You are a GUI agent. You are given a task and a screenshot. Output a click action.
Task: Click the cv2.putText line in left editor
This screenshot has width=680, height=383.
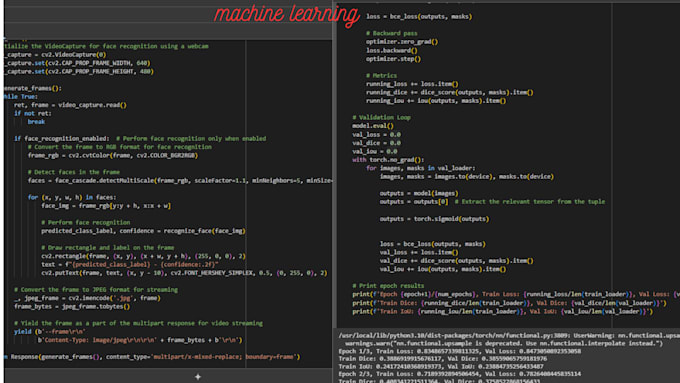click(x=184, y=273)
